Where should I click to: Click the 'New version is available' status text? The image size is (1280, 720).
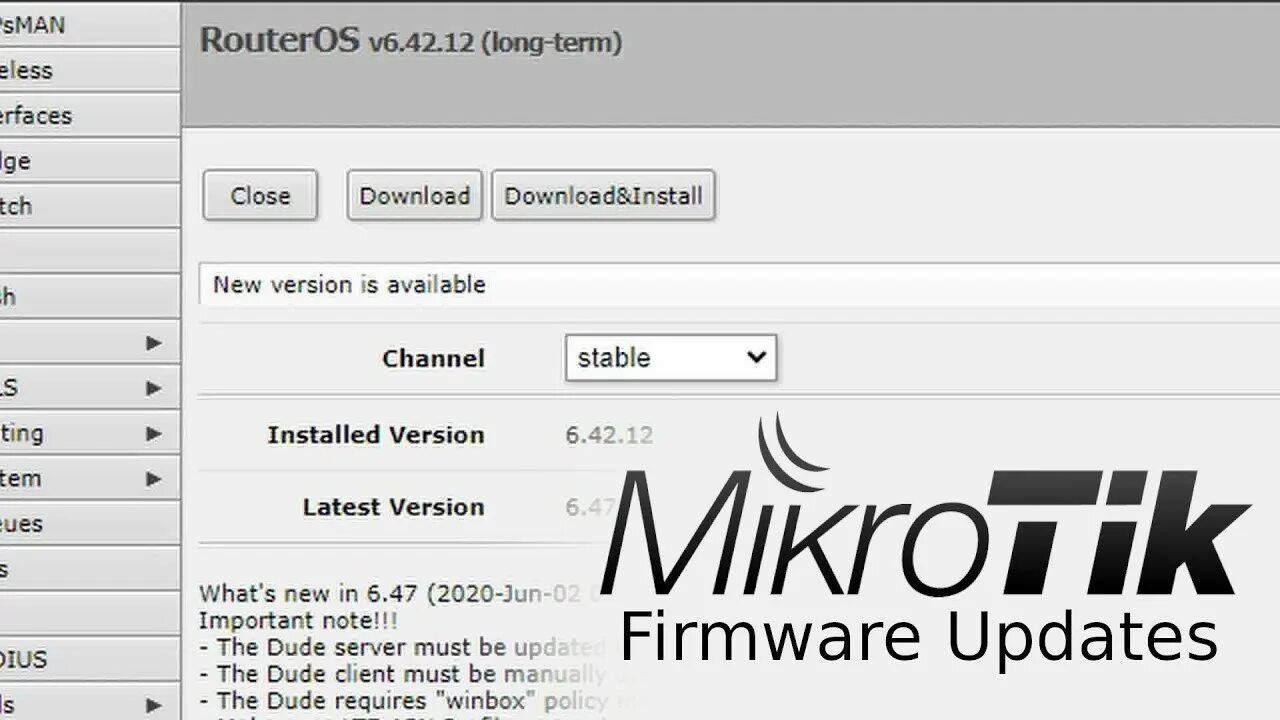[x=349, y=284]
